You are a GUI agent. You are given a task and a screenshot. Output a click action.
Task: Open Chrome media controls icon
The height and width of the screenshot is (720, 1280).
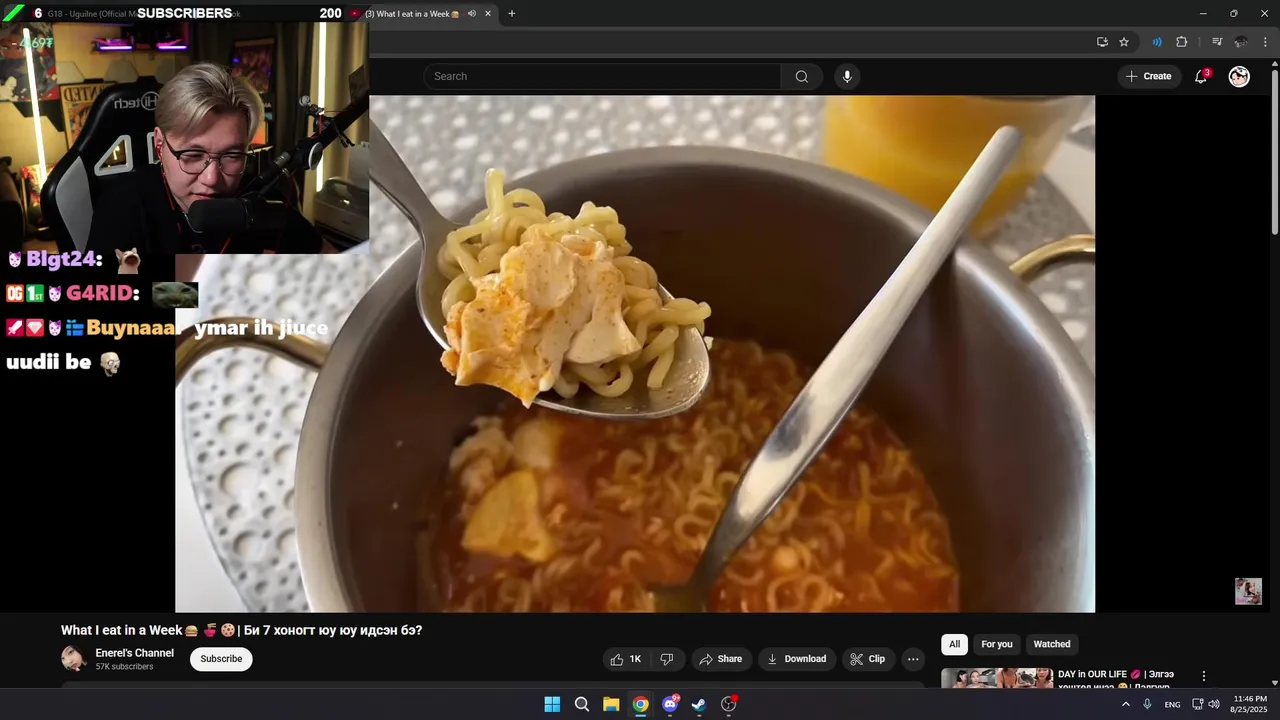click(1217, 42)
